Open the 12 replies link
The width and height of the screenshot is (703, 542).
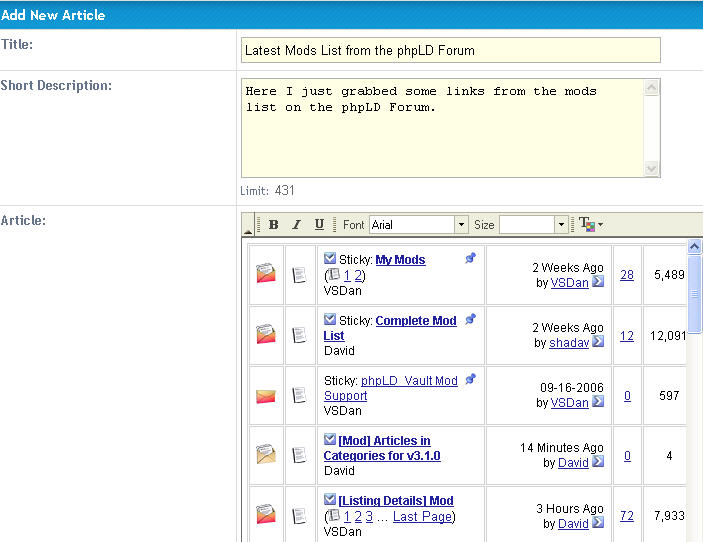coord(627,336)
